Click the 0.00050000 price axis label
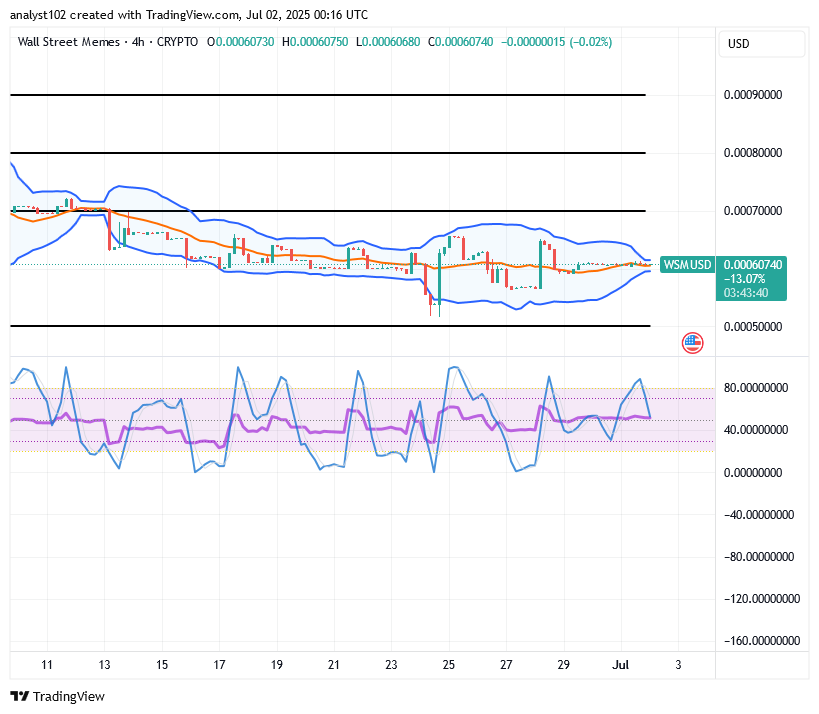The image size is (819, 714). point(753,326)
